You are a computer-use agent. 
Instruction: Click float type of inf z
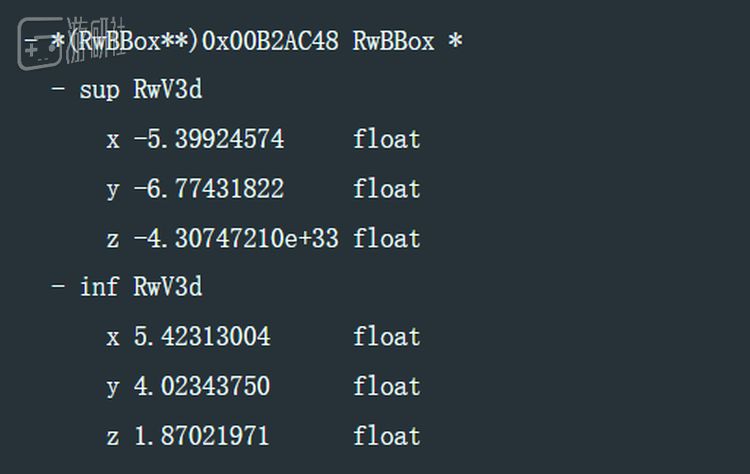coord(386,436)
